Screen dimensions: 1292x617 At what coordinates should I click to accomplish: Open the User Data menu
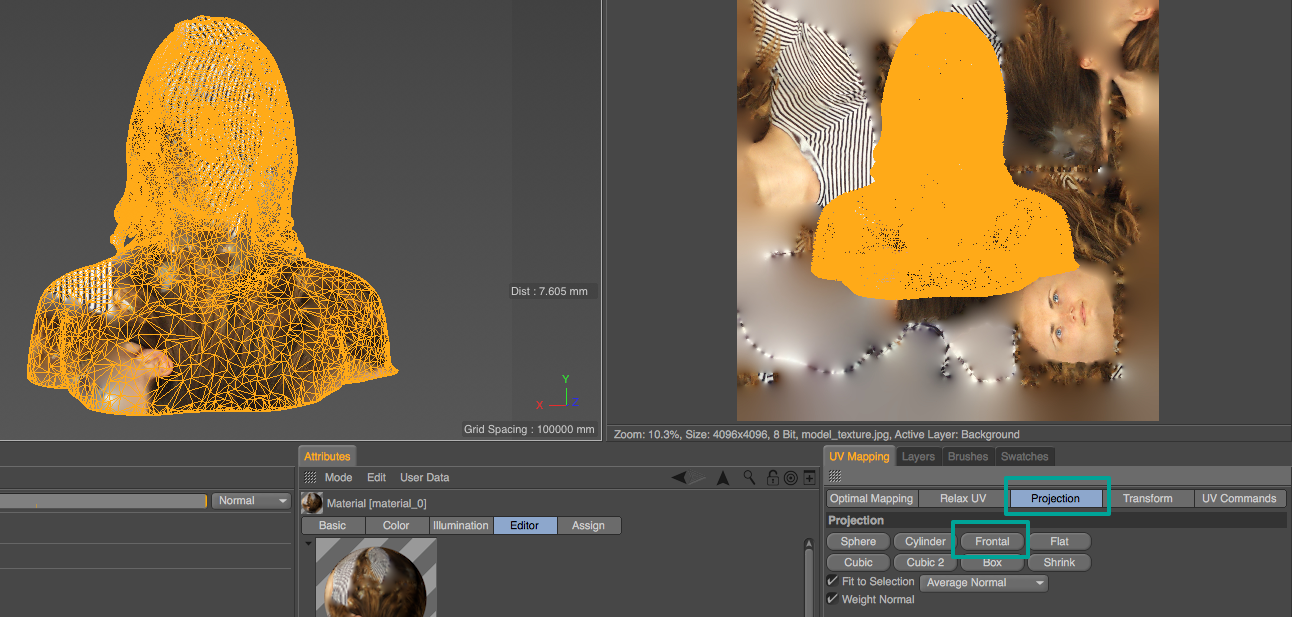(424, 478)
